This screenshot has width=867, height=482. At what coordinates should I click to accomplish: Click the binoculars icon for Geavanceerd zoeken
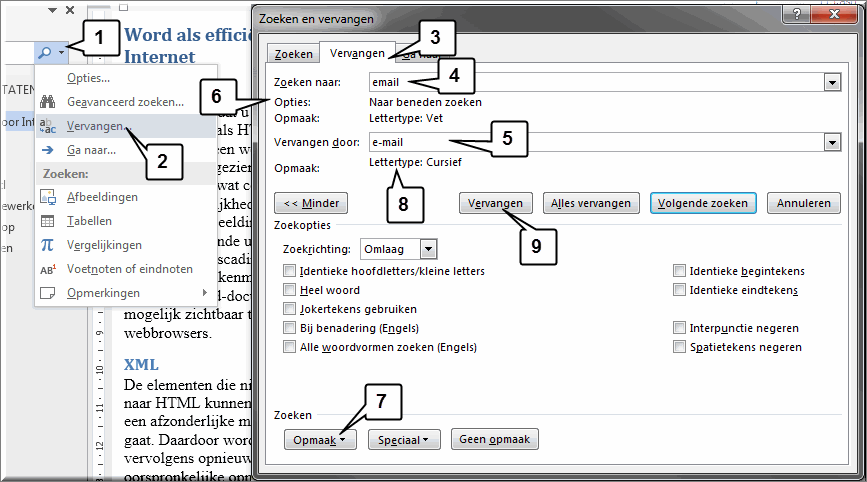point(48,102)
